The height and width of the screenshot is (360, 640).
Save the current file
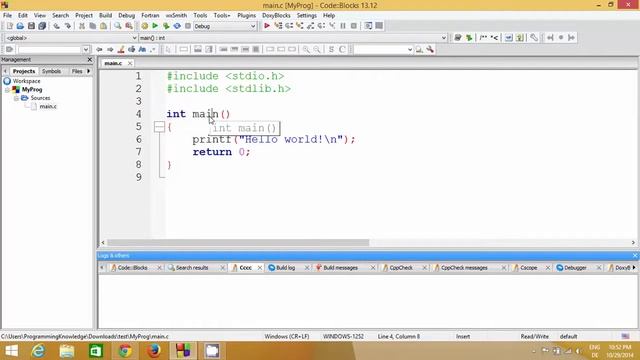[x=31, y=26]
